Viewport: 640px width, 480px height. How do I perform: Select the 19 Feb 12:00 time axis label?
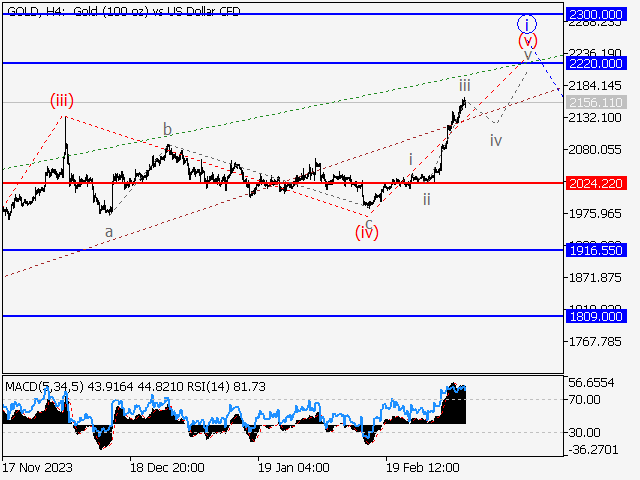422,467
